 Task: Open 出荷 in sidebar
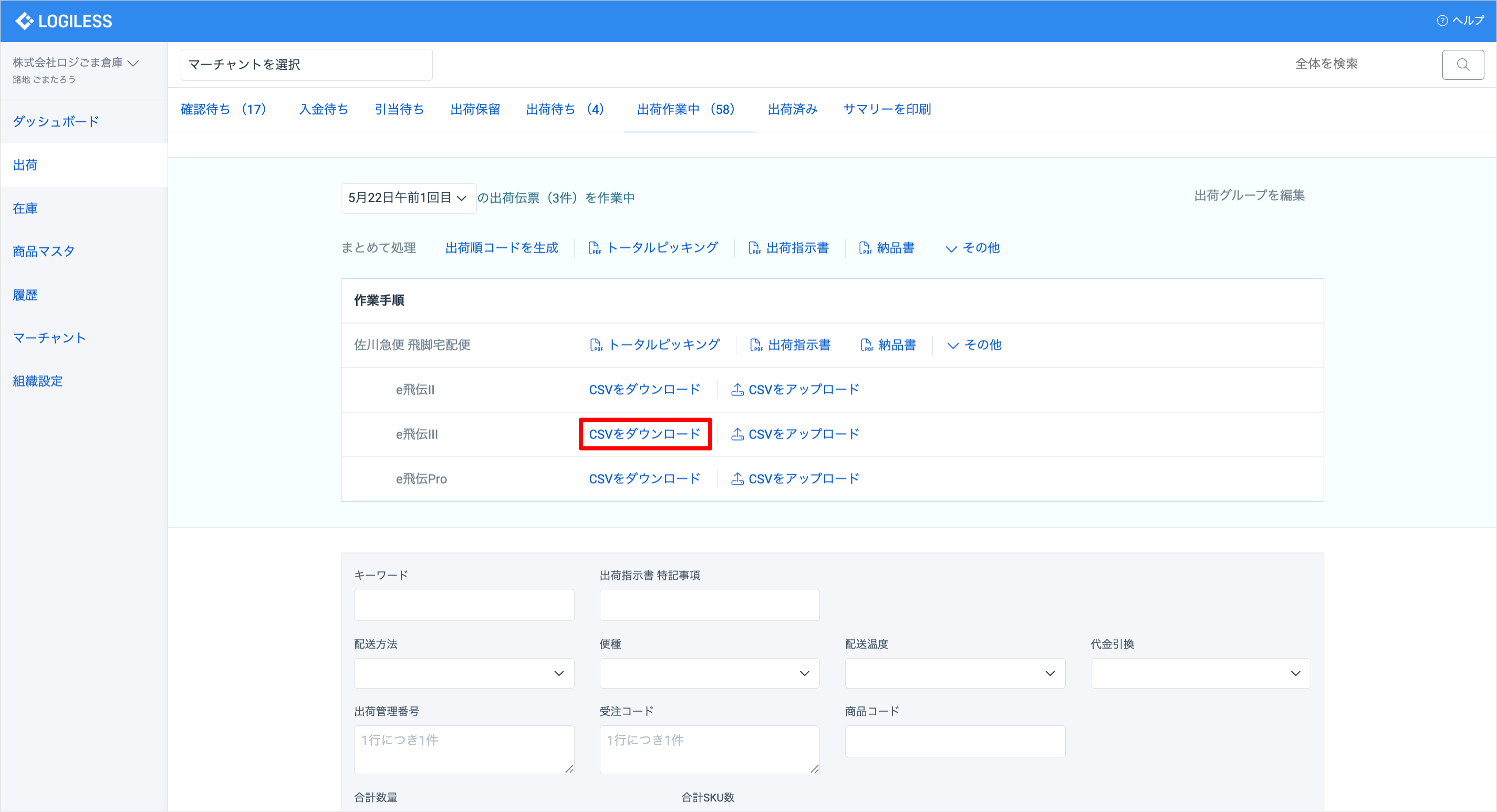point(84,165)
